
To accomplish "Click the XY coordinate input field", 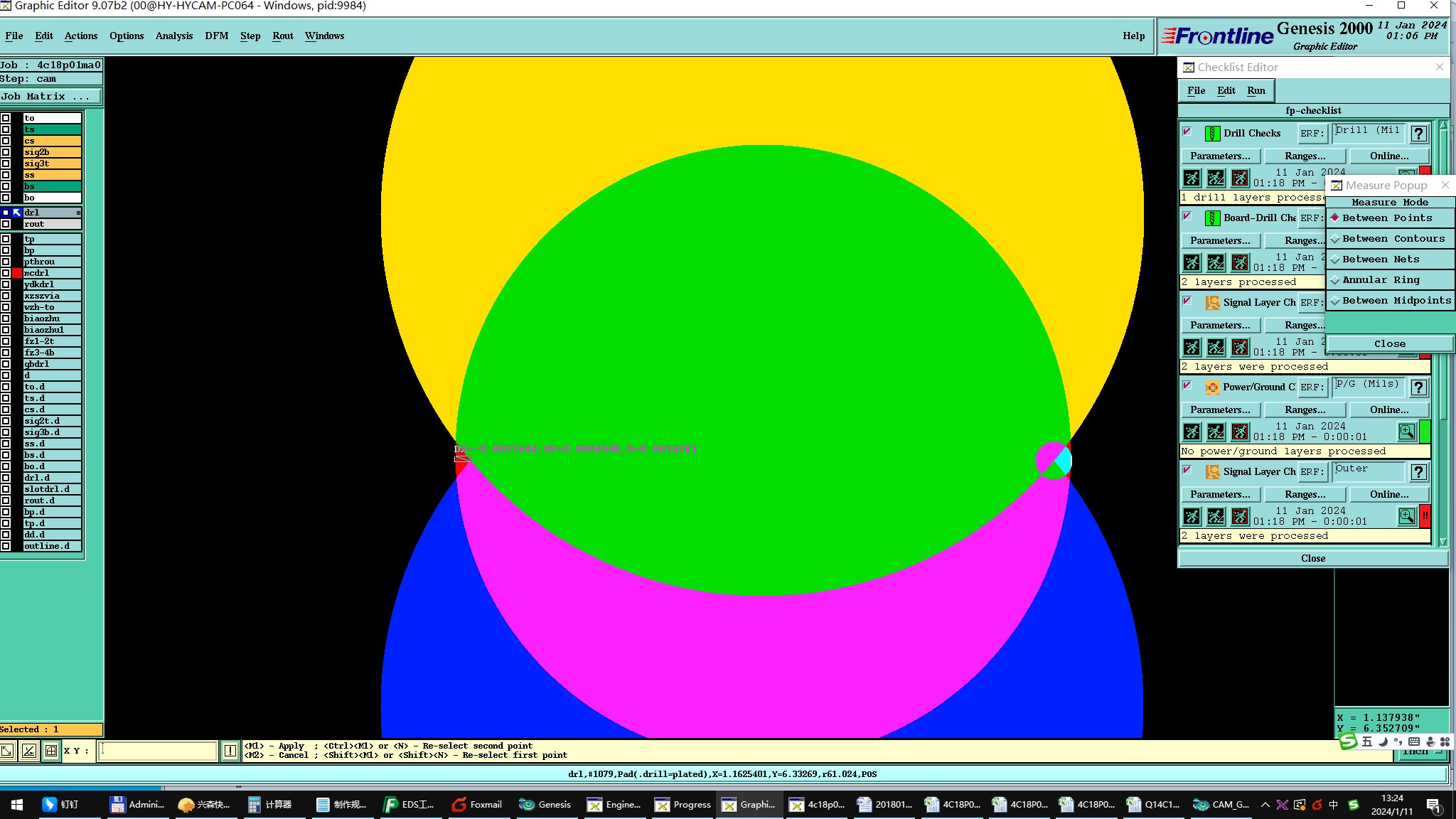I will click(158, 751).
